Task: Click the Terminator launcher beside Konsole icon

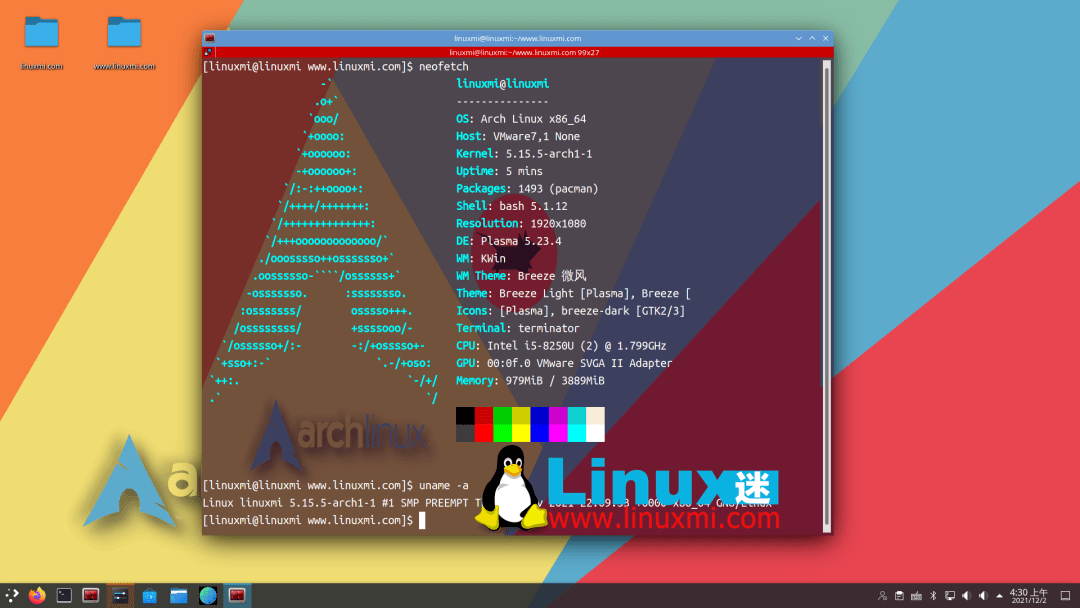Action: 91,596
